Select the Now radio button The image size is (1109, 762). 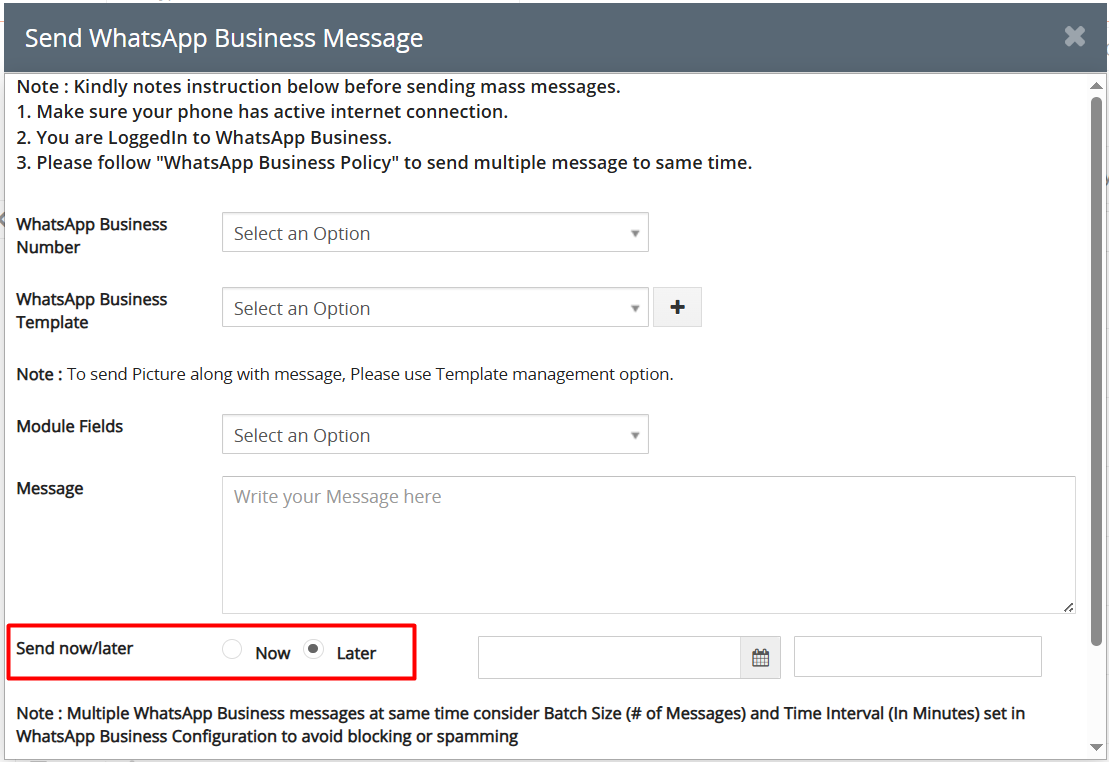pyautogui.click(x=232, y=649)
